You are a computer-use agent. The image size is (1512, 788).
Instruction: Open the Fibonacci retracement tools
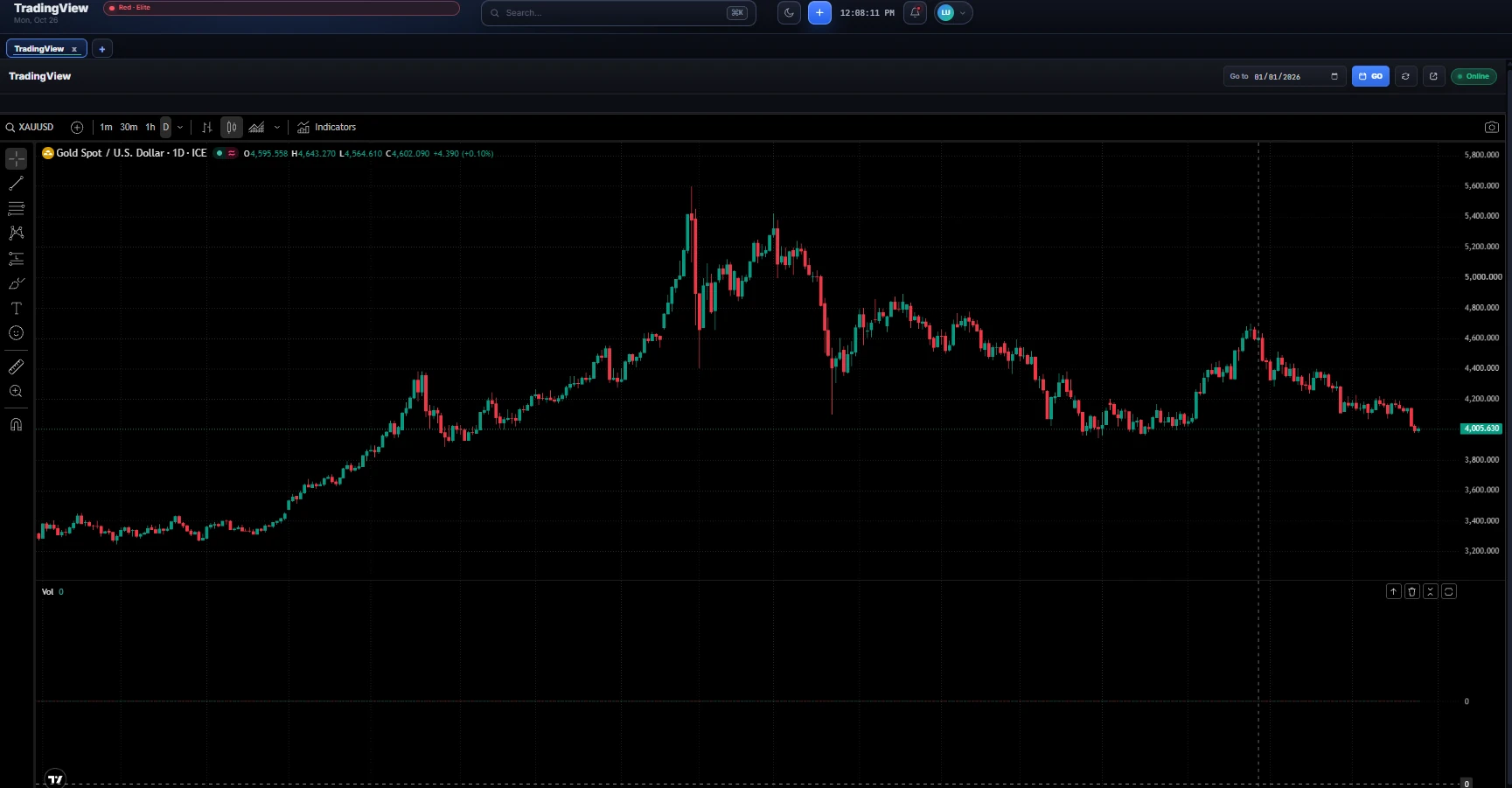point(16,209)
